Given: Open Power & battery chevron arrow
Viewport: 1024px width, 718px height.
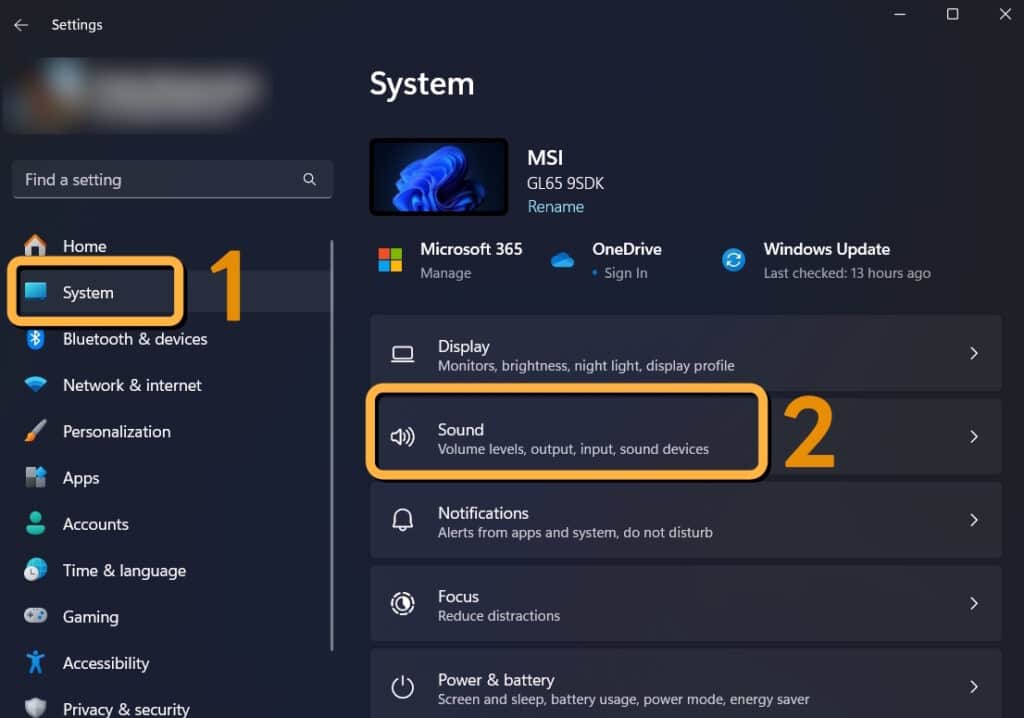Looking at the screenshot, I should pyautogui.click(x=974, y=687).
